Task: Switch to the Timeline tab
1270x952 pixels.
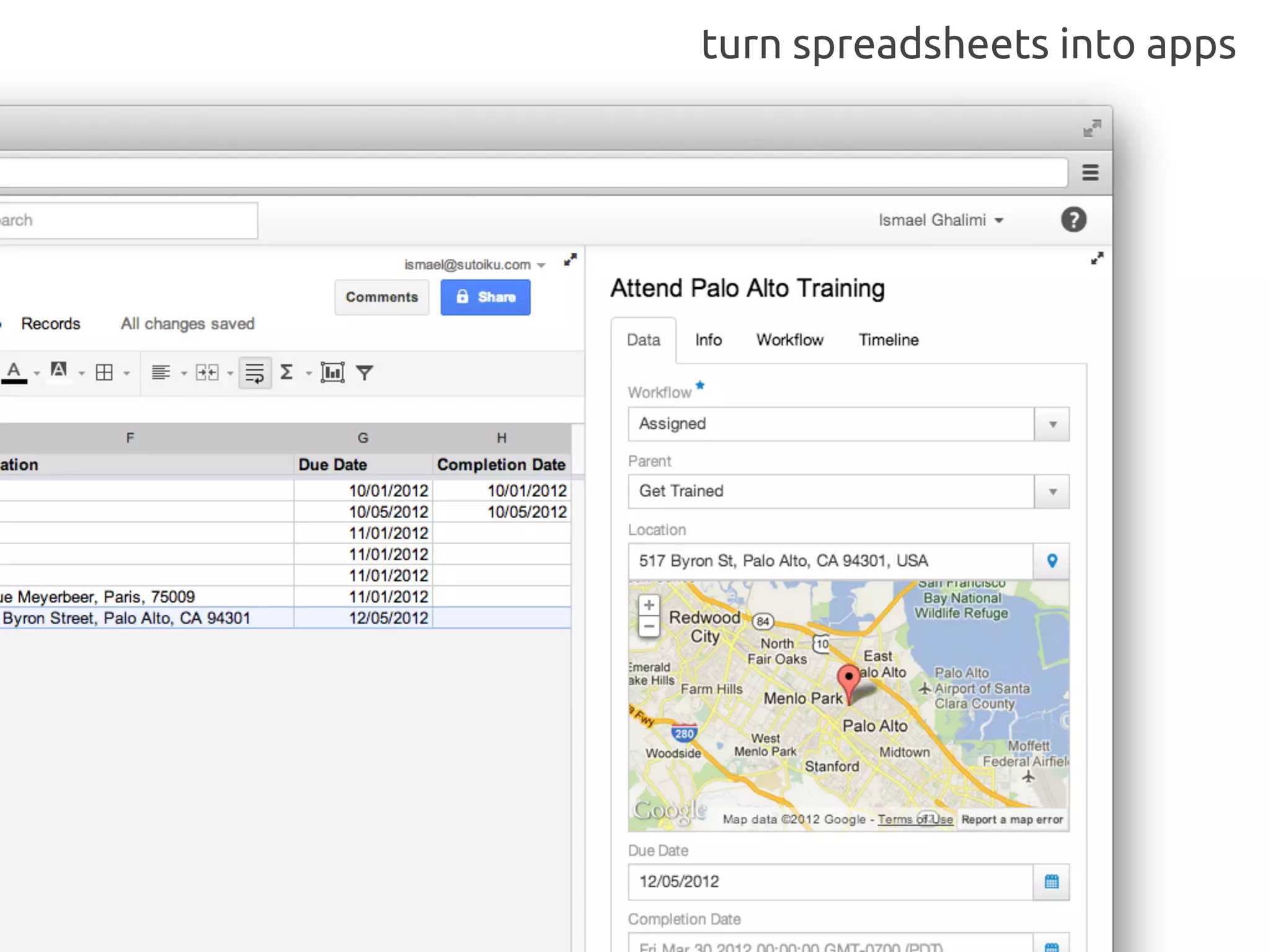Action: [889, 340]
